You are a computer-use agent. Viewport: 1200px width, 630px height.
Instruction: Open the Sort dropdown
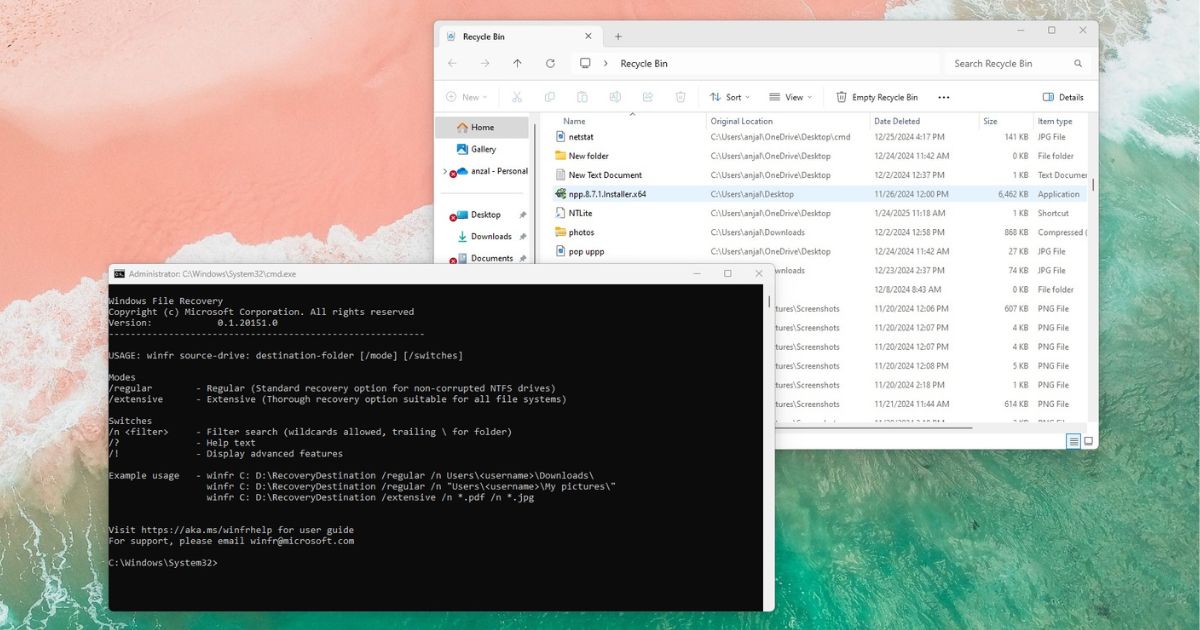729,97
